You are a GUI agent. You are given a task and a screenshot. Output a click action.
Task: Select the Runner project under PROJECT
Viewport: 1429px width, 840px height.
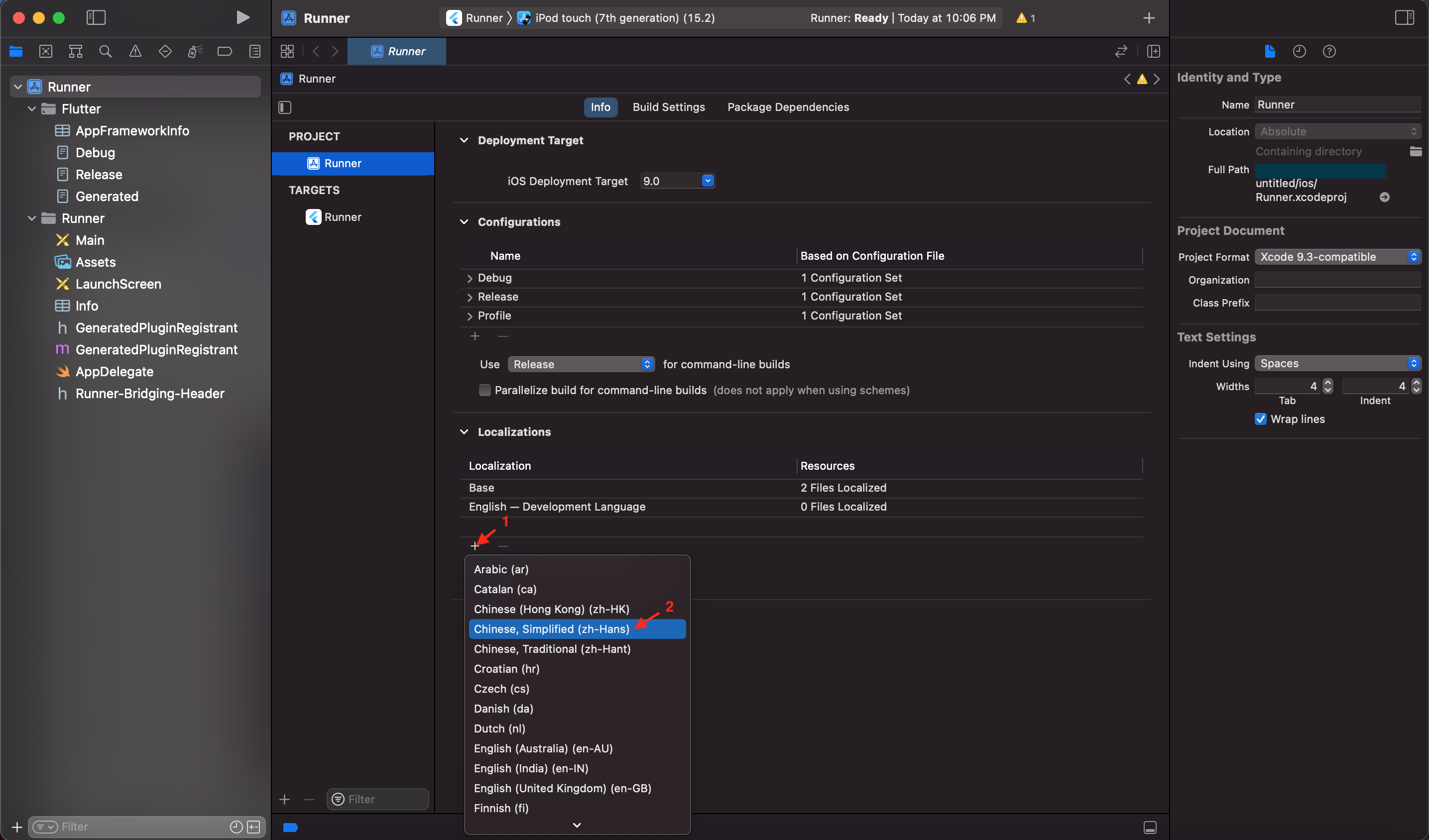353,163
